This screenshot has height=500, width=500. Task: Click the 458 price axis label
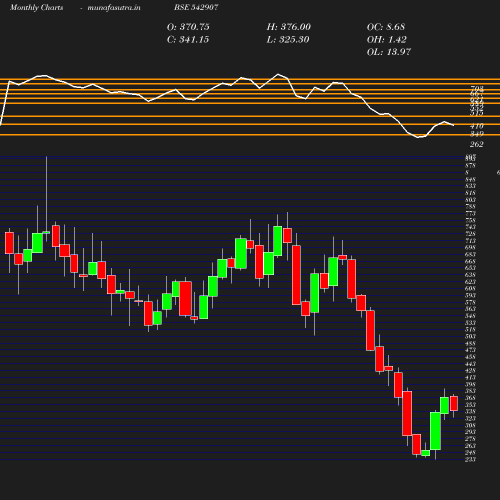click(x=470, y=357)
